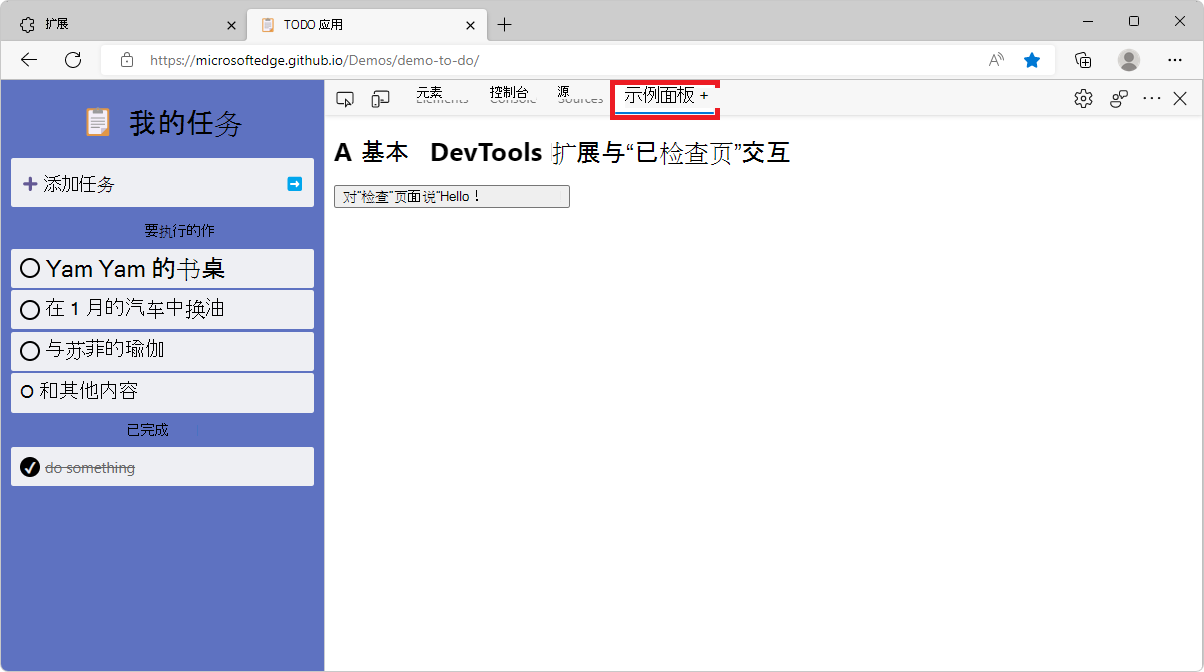Open the More tabs plus control in DevTools

[704, 96]
